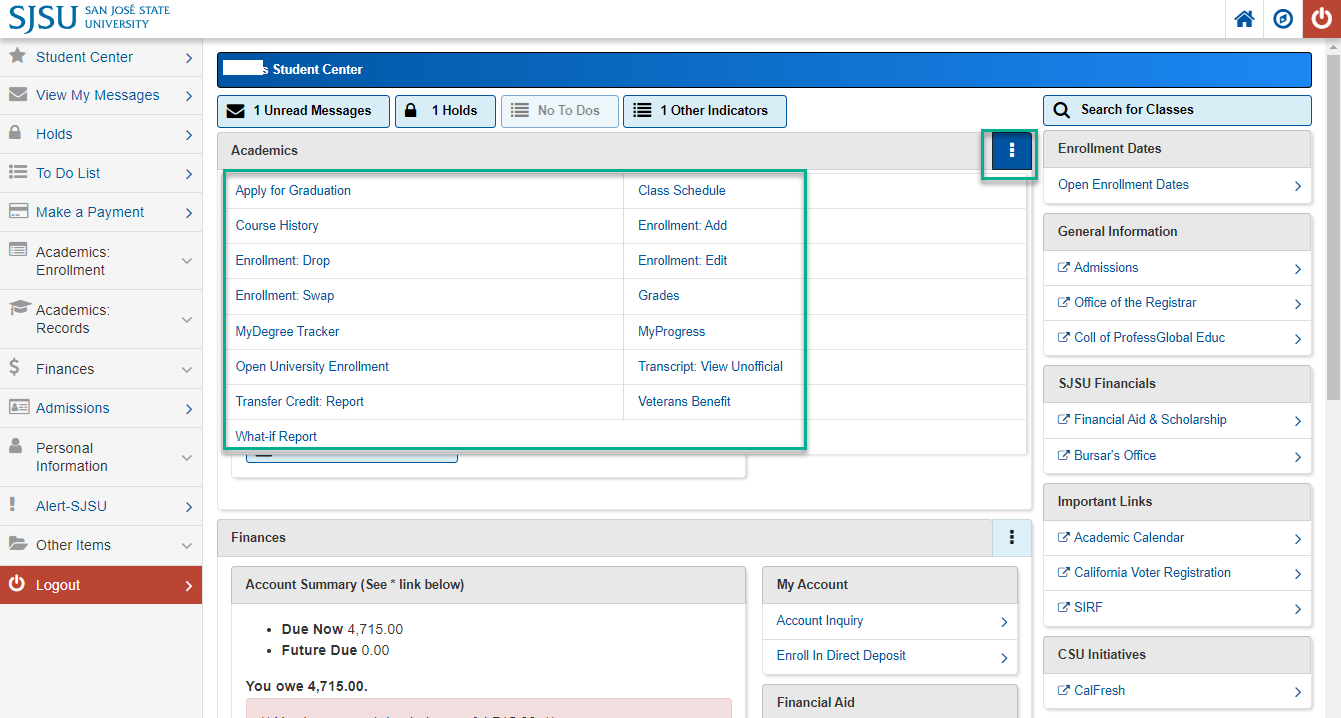This screenshot has height=718, width=1341.
Task: Click the envelope icon for Unread Messages
Action: 236,111
